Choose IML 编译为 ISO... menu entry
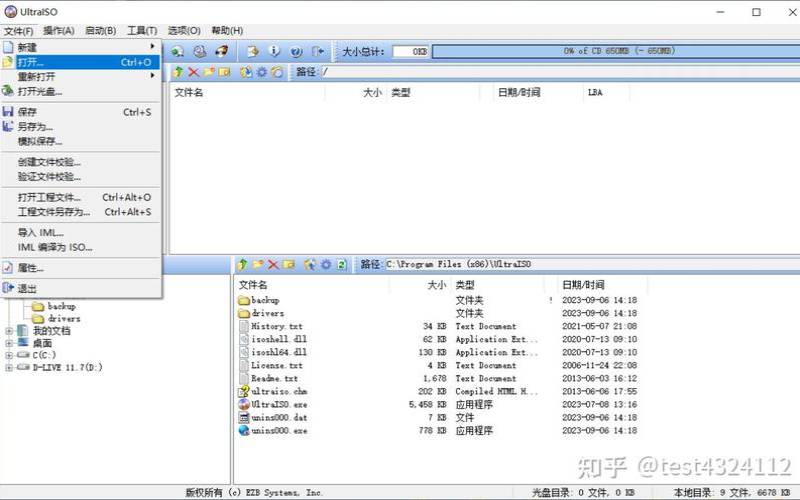Viewport: 800px width, 500px height. pos(81,247)
